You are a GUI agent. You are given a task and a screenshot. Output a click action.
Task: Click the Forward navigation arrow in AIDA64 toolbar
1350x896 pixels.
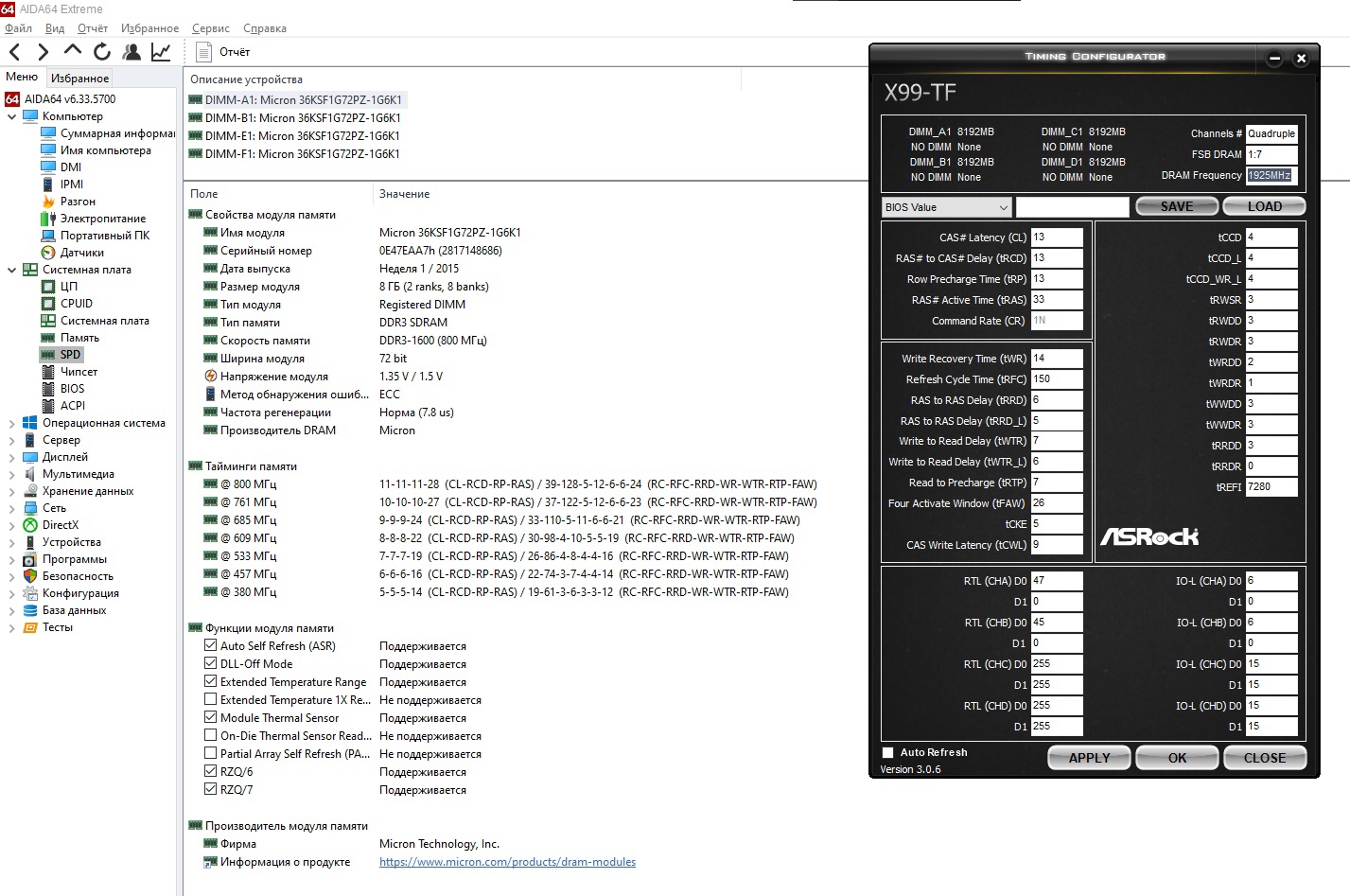pyautogui.click(x=43, y=52)
